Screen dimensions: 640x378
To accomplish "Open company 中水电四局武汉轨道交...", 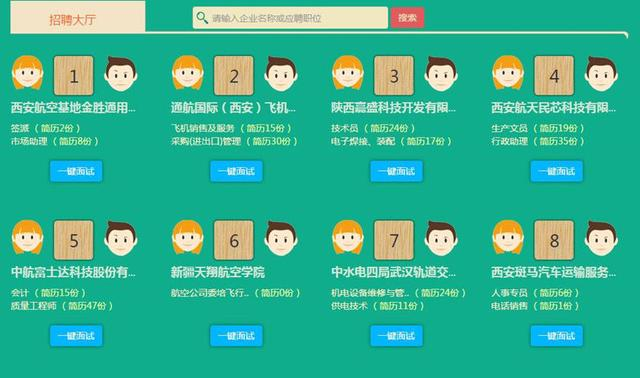I will [393, 272].
